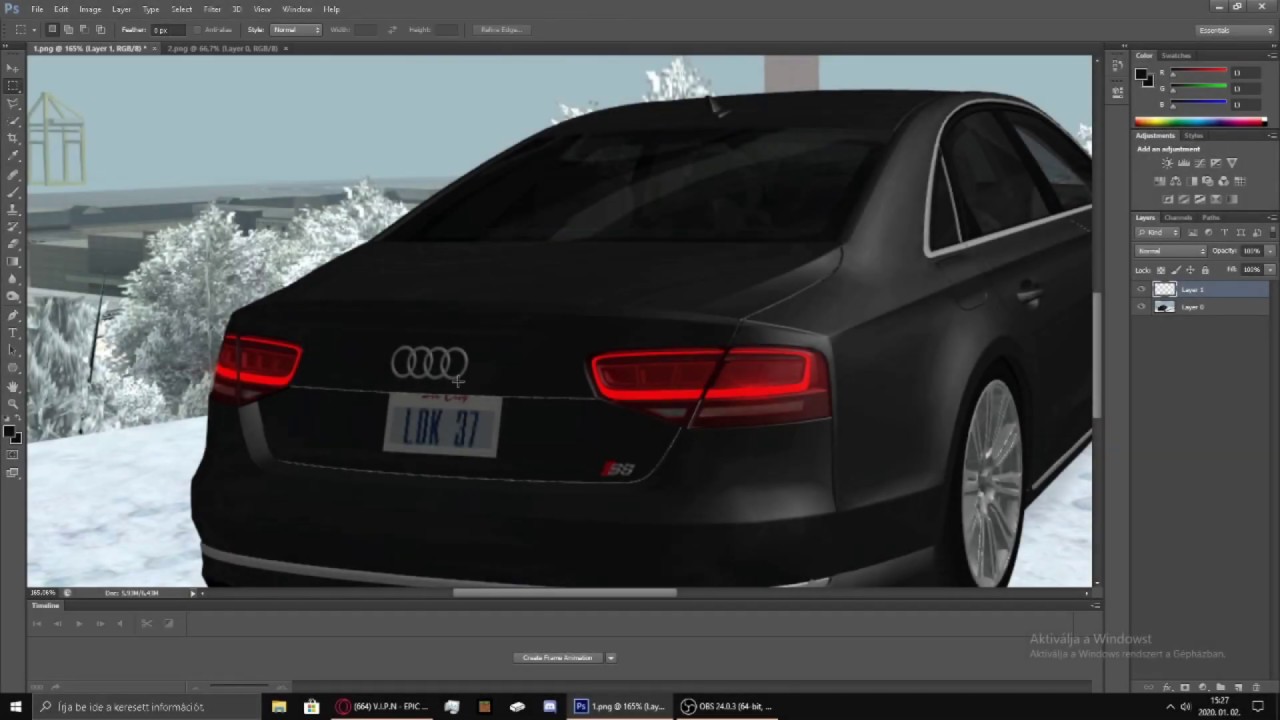The width and height of the screenshot is (1280, 720).
Task: Choose Add to selection mode
Action: click(68, 29)
